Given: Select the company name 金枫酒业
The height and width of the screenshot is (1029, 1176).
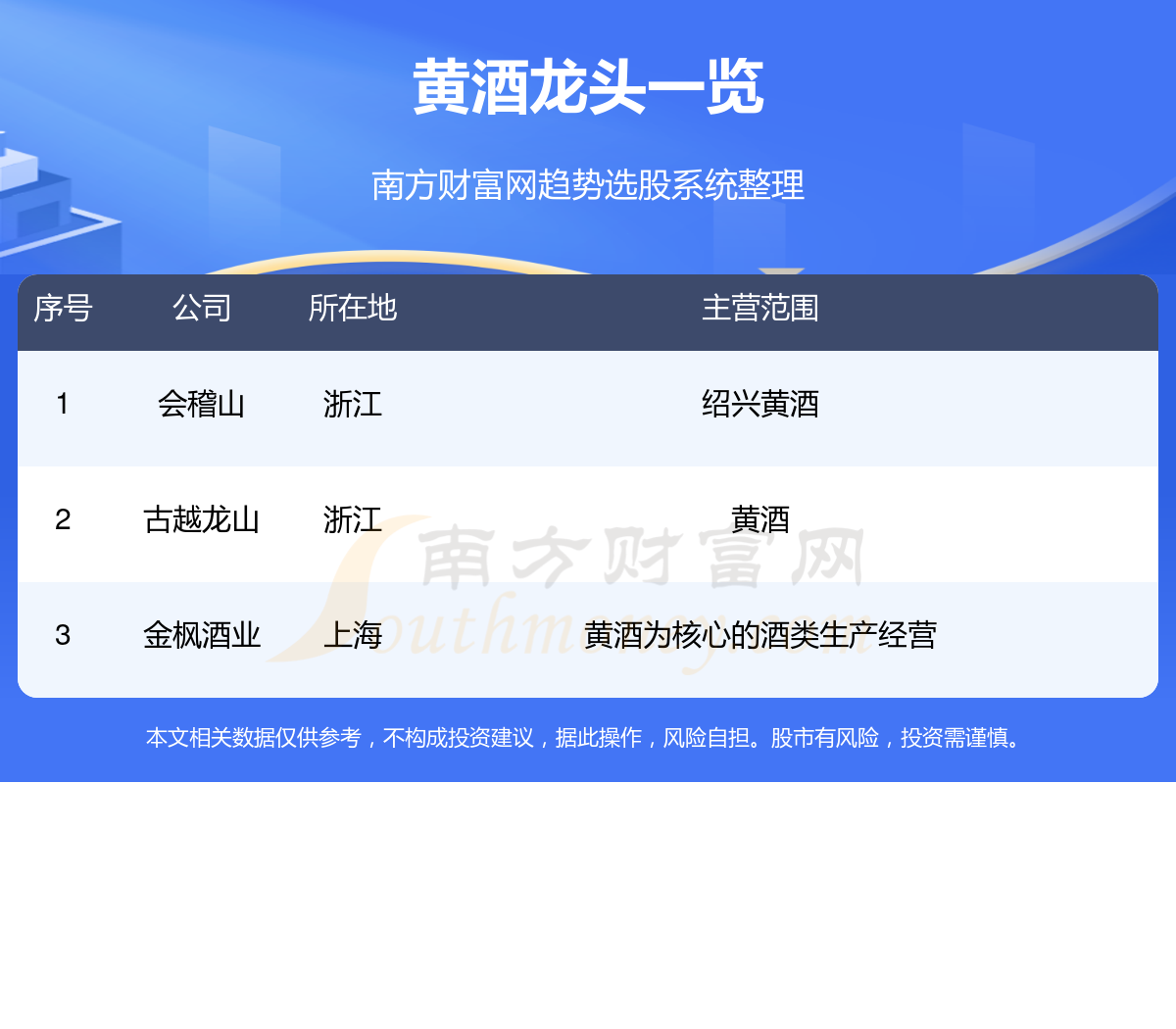Looking at the screenshot, I should (x=202, y=635).
